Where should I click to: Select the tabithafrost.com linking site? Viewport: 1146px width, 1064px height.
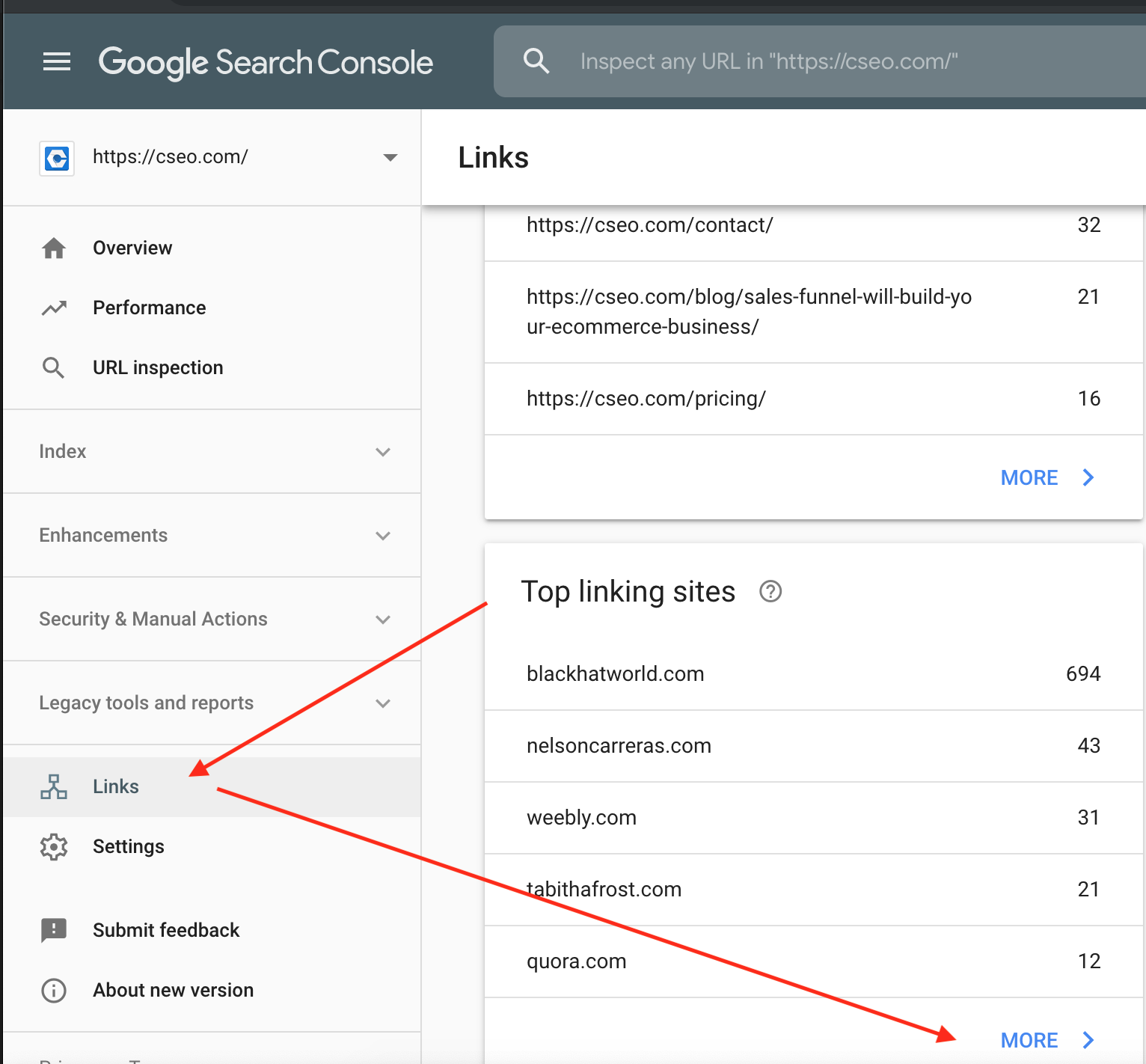click(814, 890)
